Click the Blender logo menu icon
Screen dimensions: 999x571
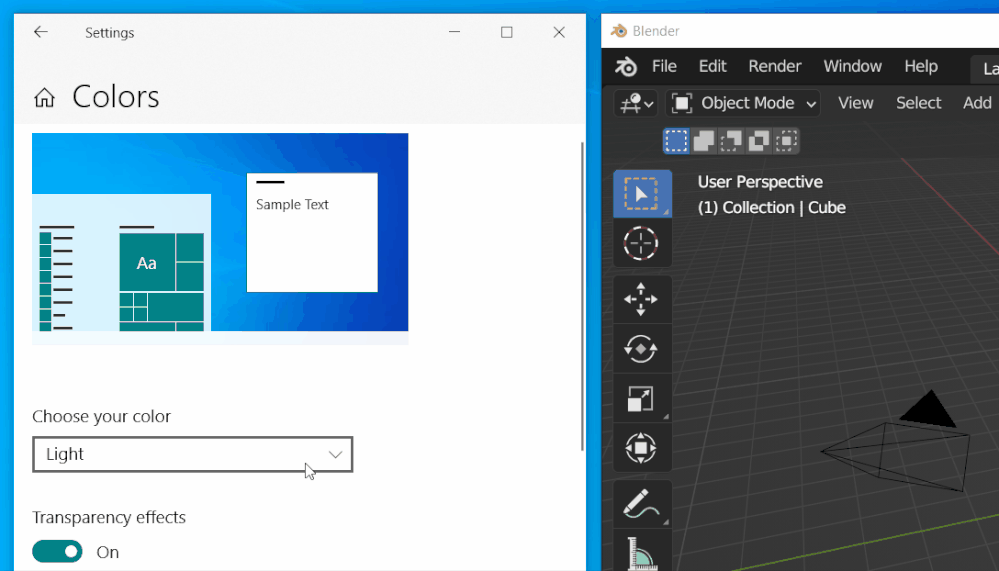pyautogui.click(x=626, y=66)
